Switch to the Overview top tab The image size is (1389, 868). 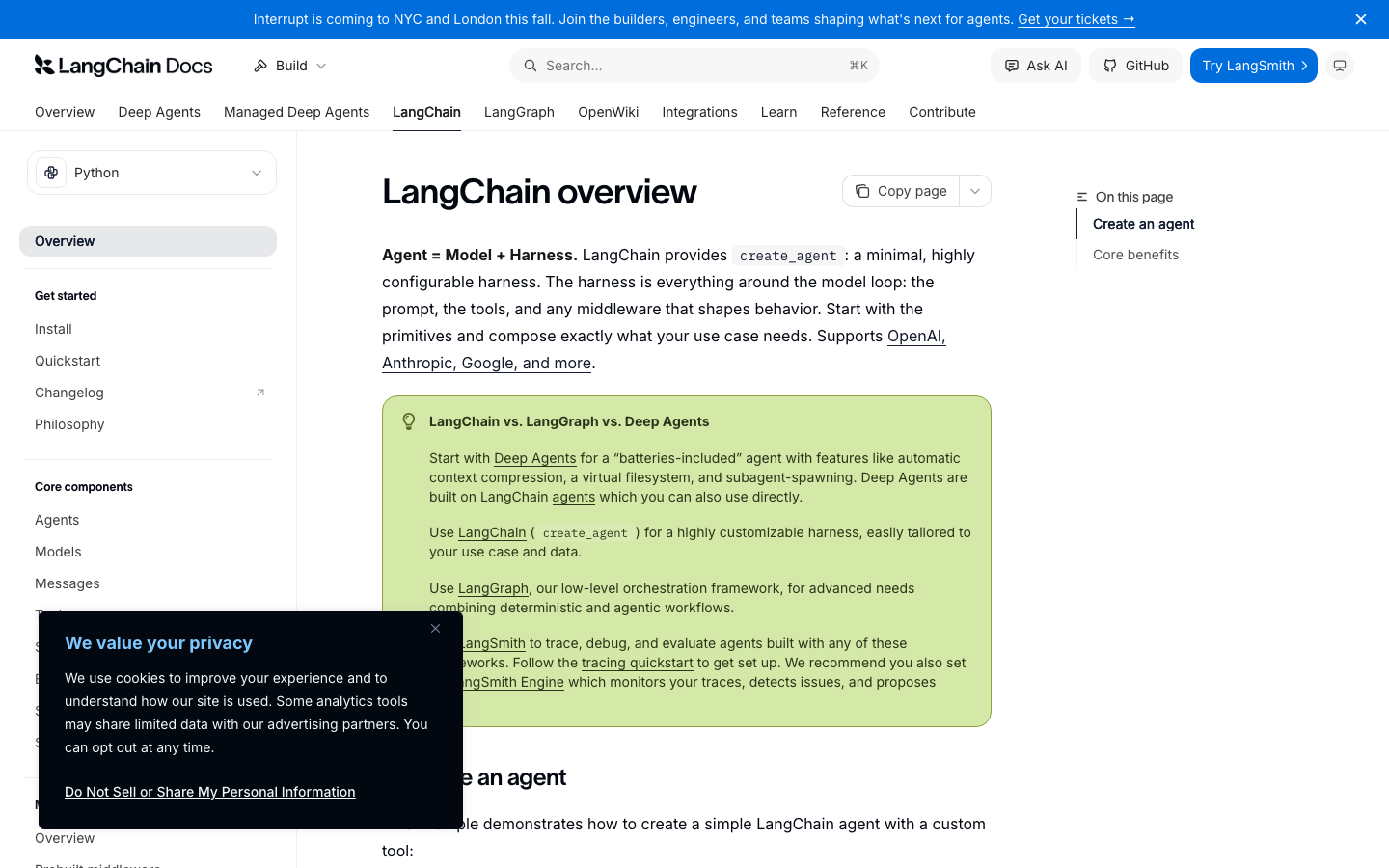(65, 112)
